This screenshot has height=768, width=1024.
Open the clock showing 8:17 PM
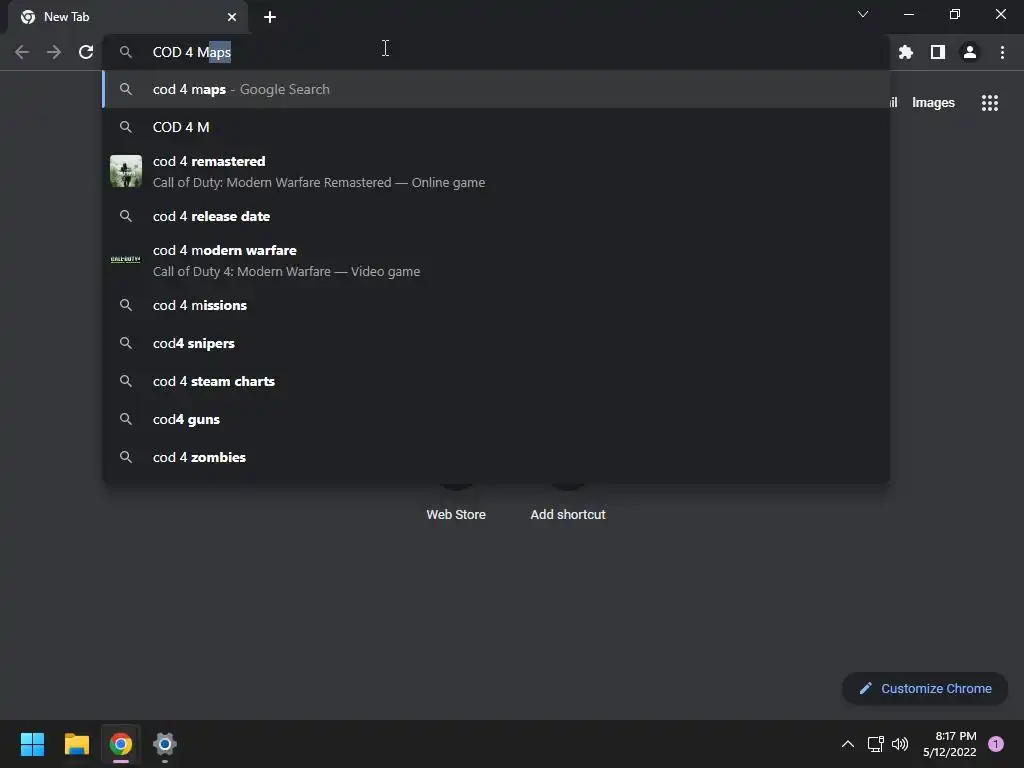pyautogui.click(x=950, y=744)
